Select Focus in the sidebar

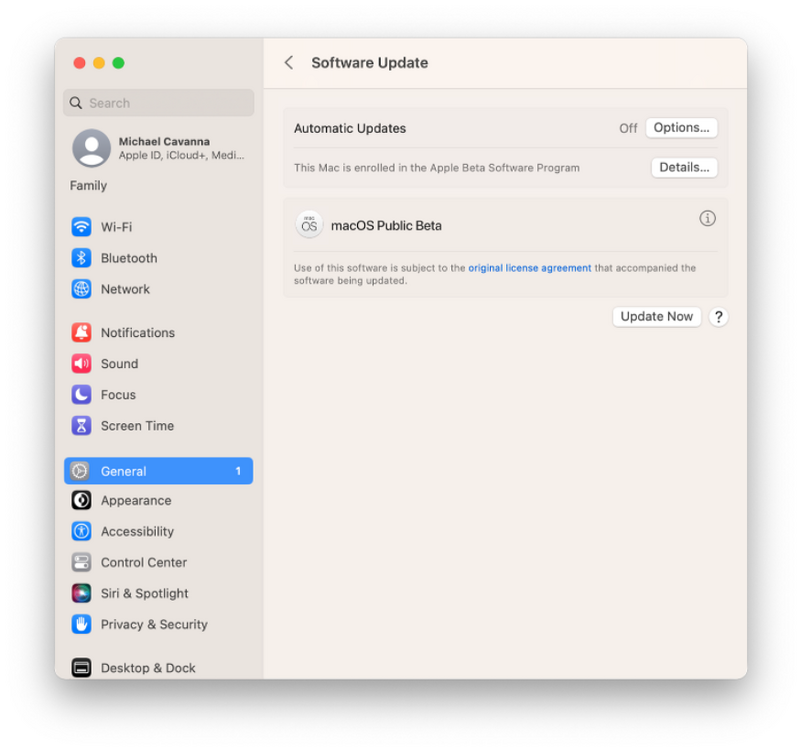(158, 395)
